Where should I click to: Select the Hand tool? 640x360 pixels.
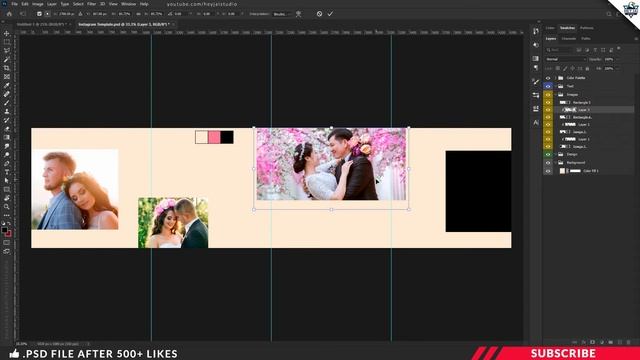pos(7,198)
